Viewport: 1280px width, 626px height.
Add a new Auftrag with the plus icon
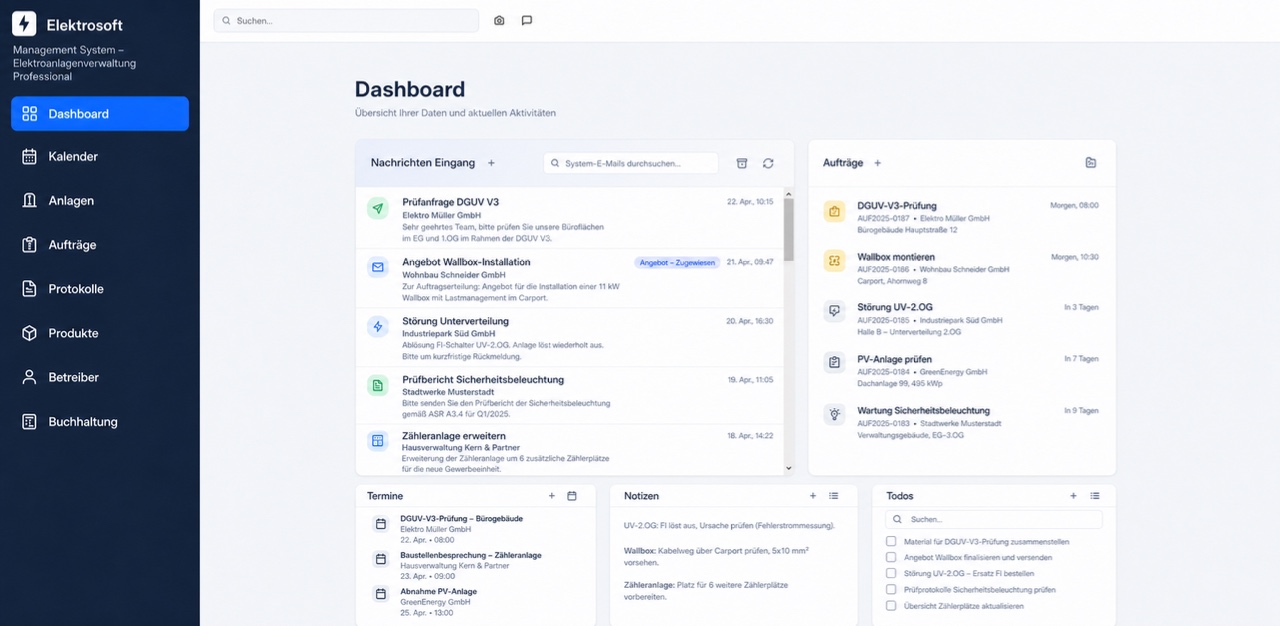(x=878, y=163)
